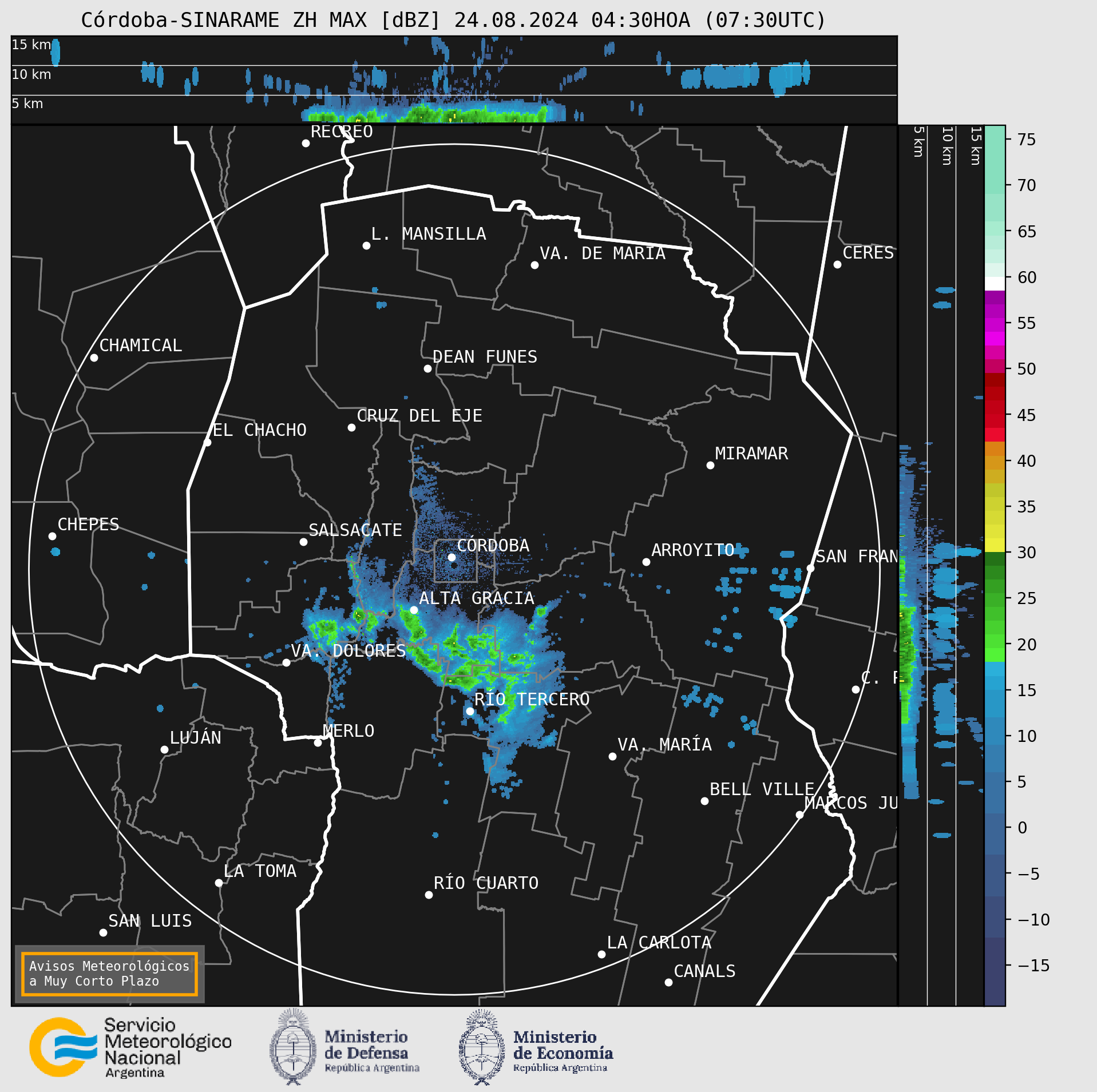The width and height of the screenshot is (1097, 1092).
Task: Select the CANALS label
Action: (x=705, y=971)
